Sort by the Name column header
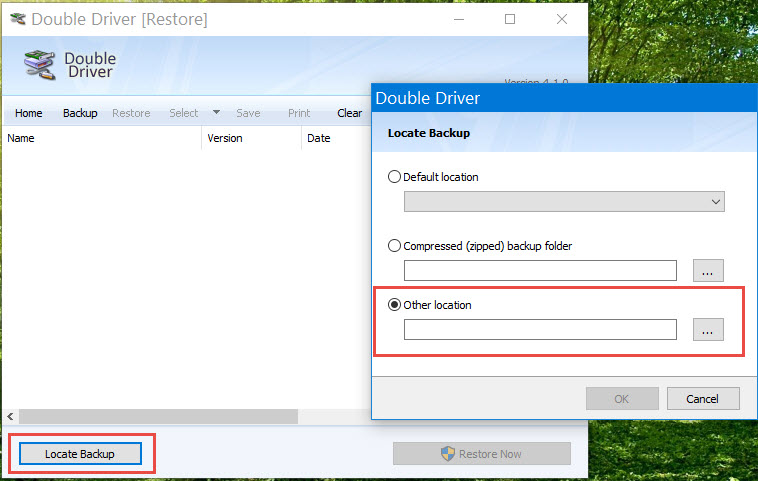Screen dimensions: 758x481 tap(102, 138)
